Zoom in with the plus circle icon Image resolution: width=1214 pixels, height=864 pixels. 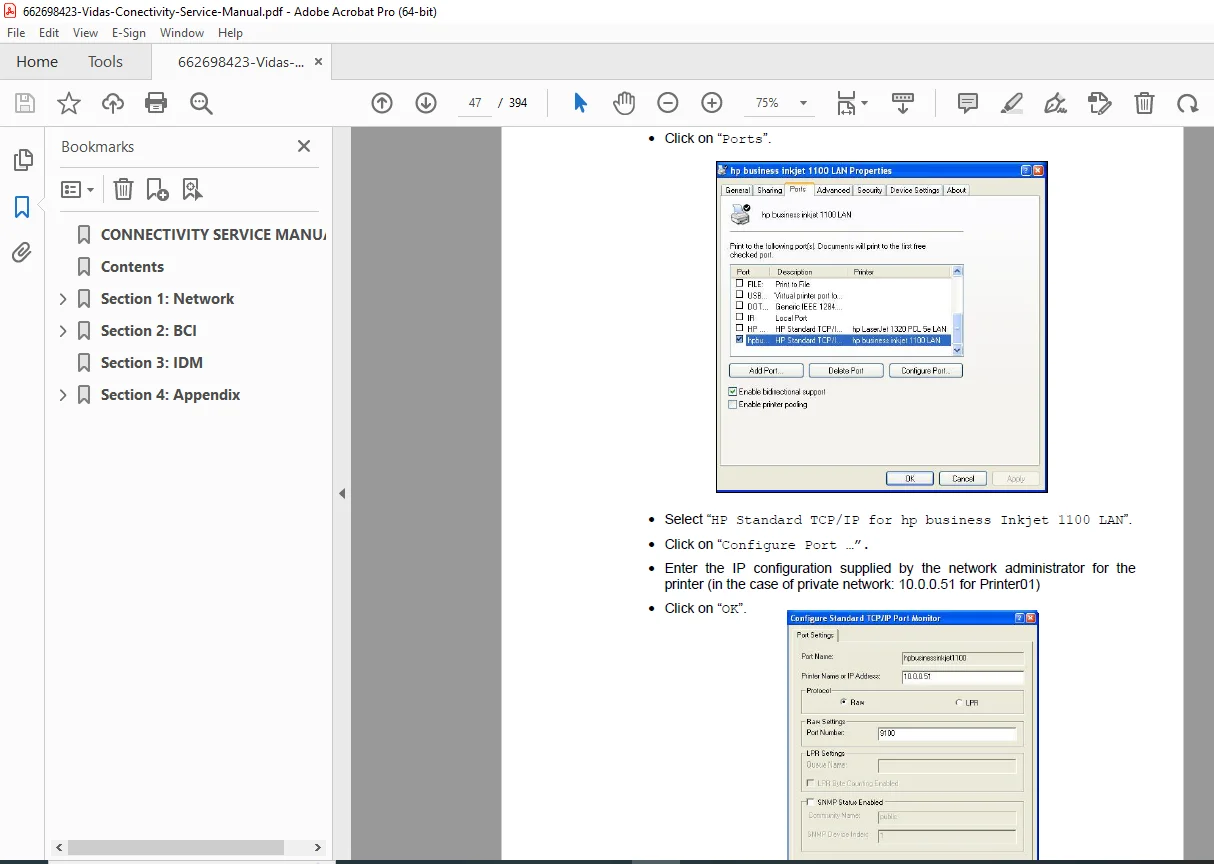[x=712, y=103]
